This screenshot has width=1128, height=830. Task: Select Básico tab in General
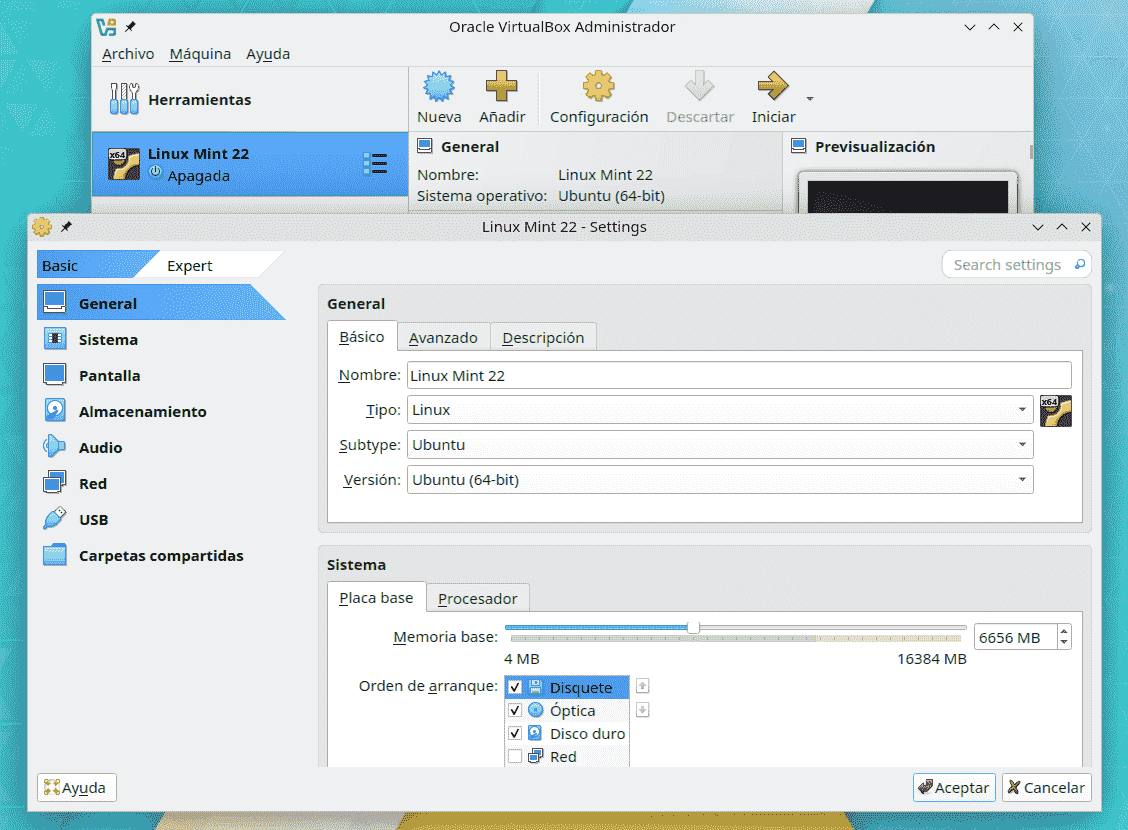[362, 337]
